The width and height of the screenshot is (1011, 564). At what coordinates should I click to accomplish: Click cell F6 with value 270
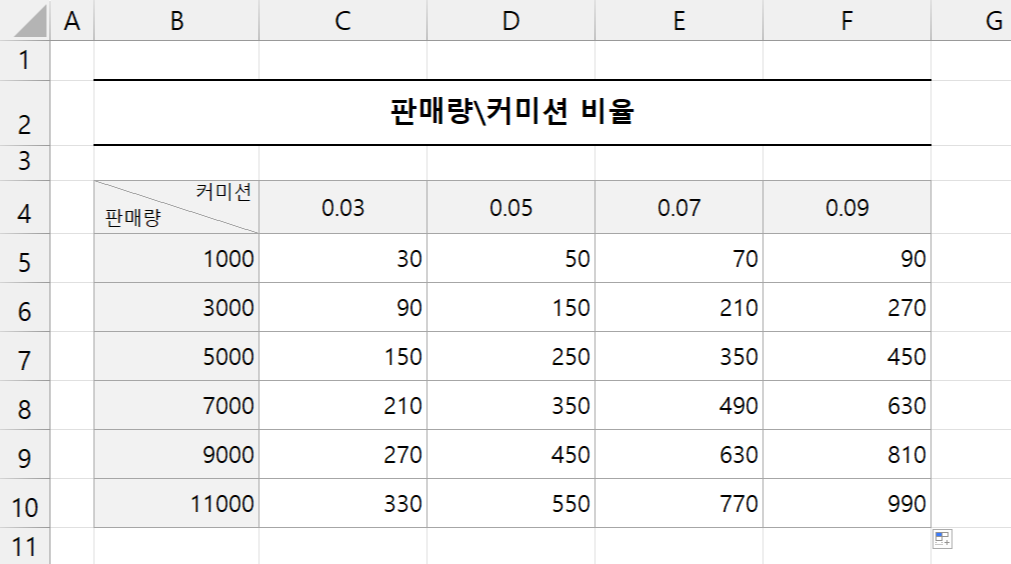[x=847, y=307]
